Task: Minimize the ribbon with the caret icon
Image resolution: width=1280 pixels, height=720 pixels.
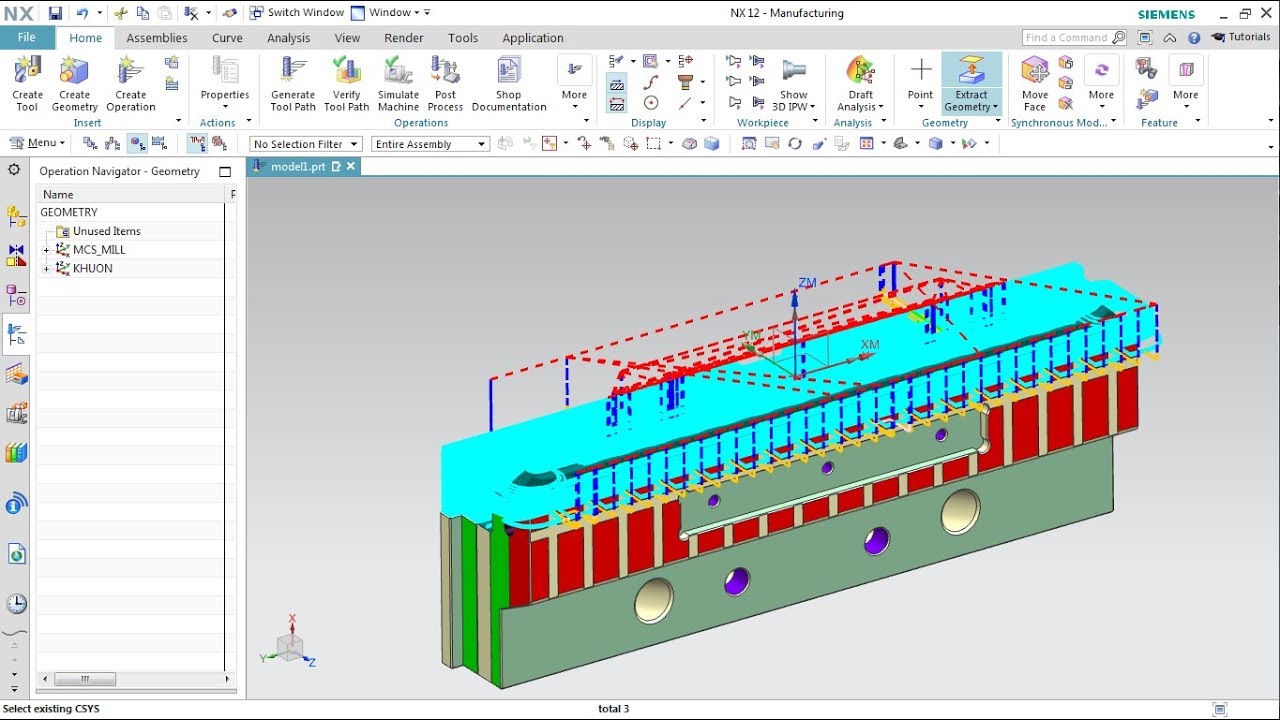Action: point(1170,38)
